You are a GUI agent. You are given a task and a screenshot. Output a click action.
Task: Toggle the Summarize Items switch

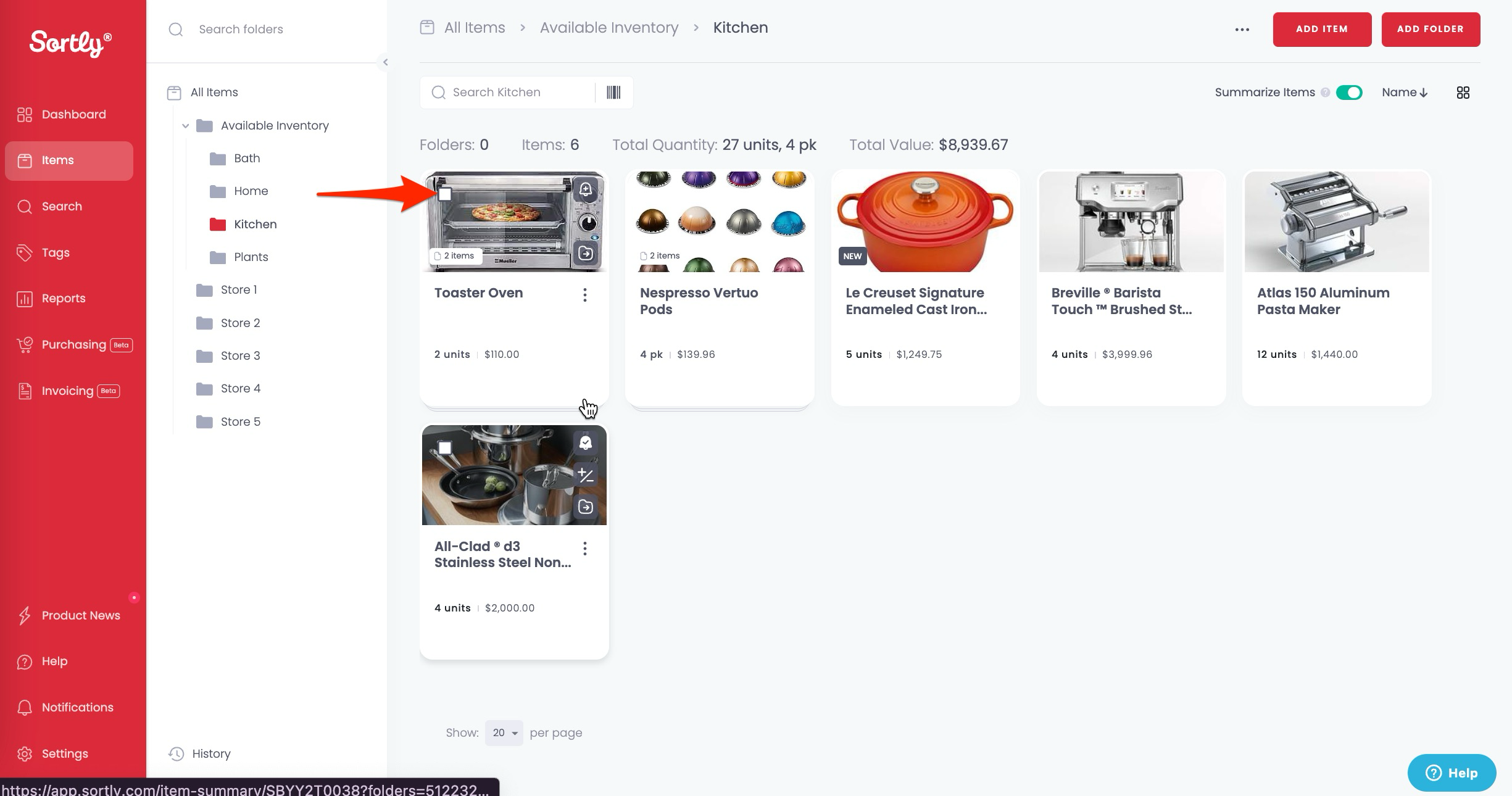(x=1349, y=93)
